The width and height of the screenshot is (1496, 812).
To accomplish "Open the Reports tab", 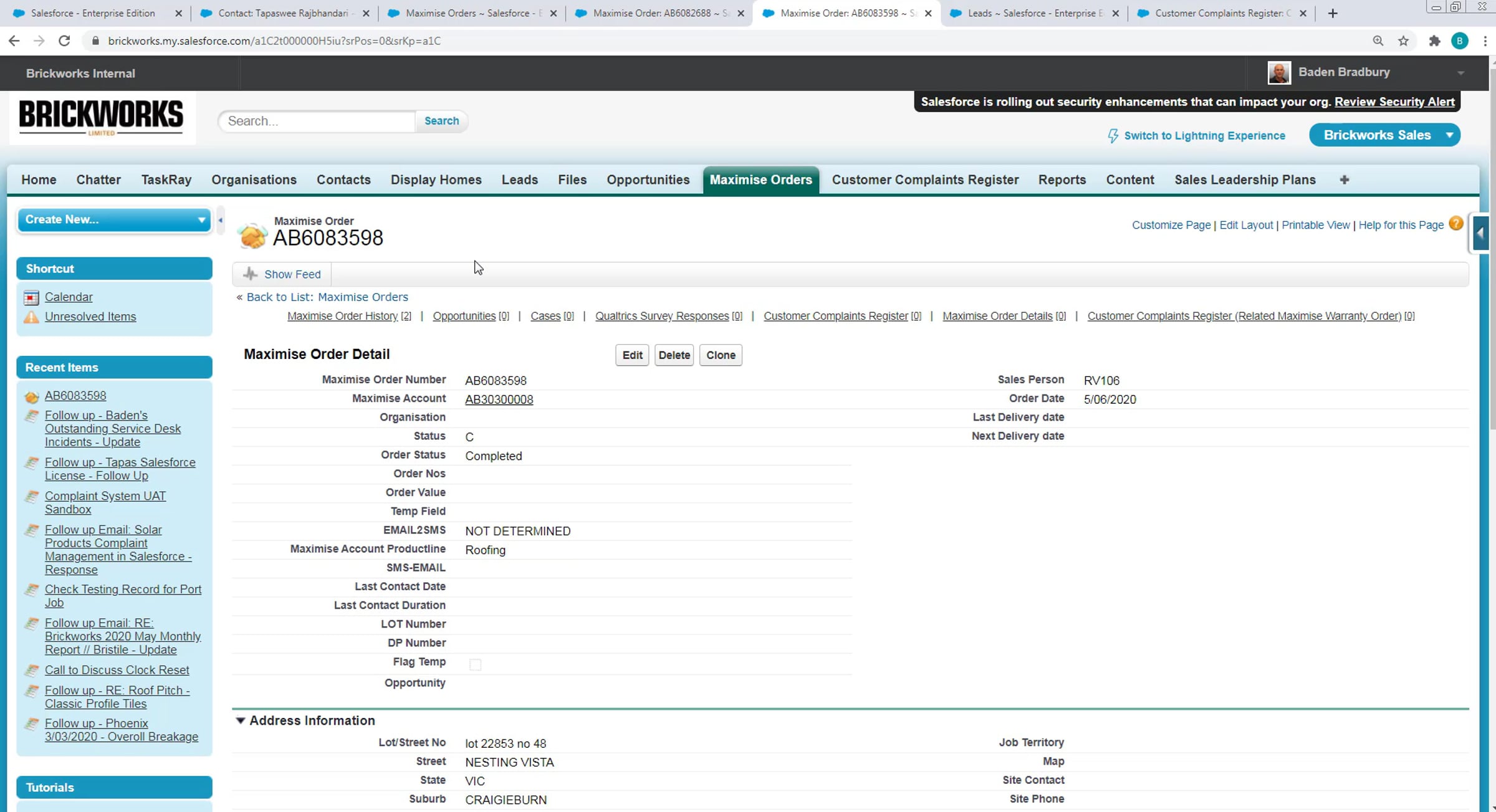I will pyautogui.click(x=1062, y=180).
